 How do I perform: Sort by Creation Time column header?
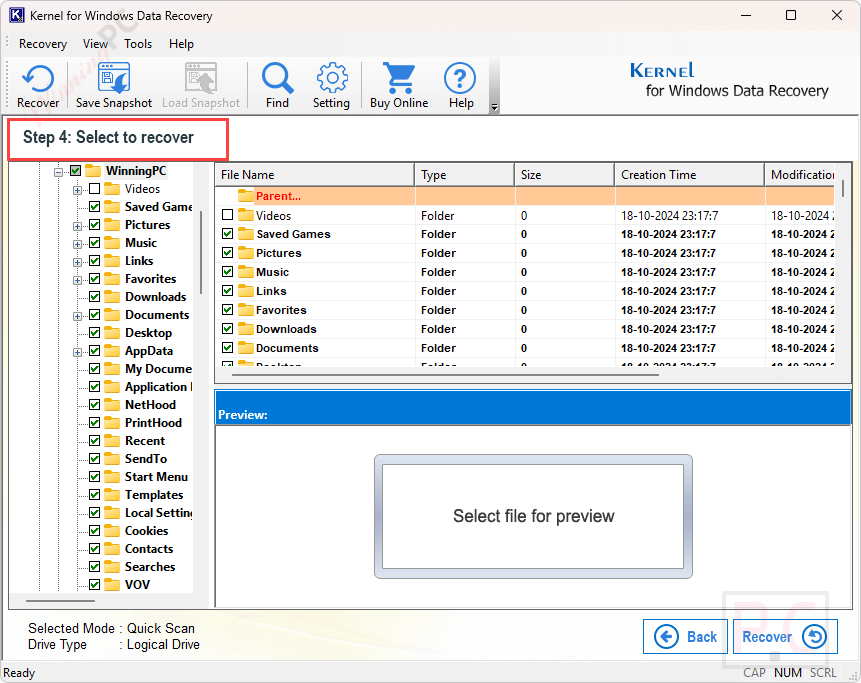pyautogui.click(x=689, y=175)
